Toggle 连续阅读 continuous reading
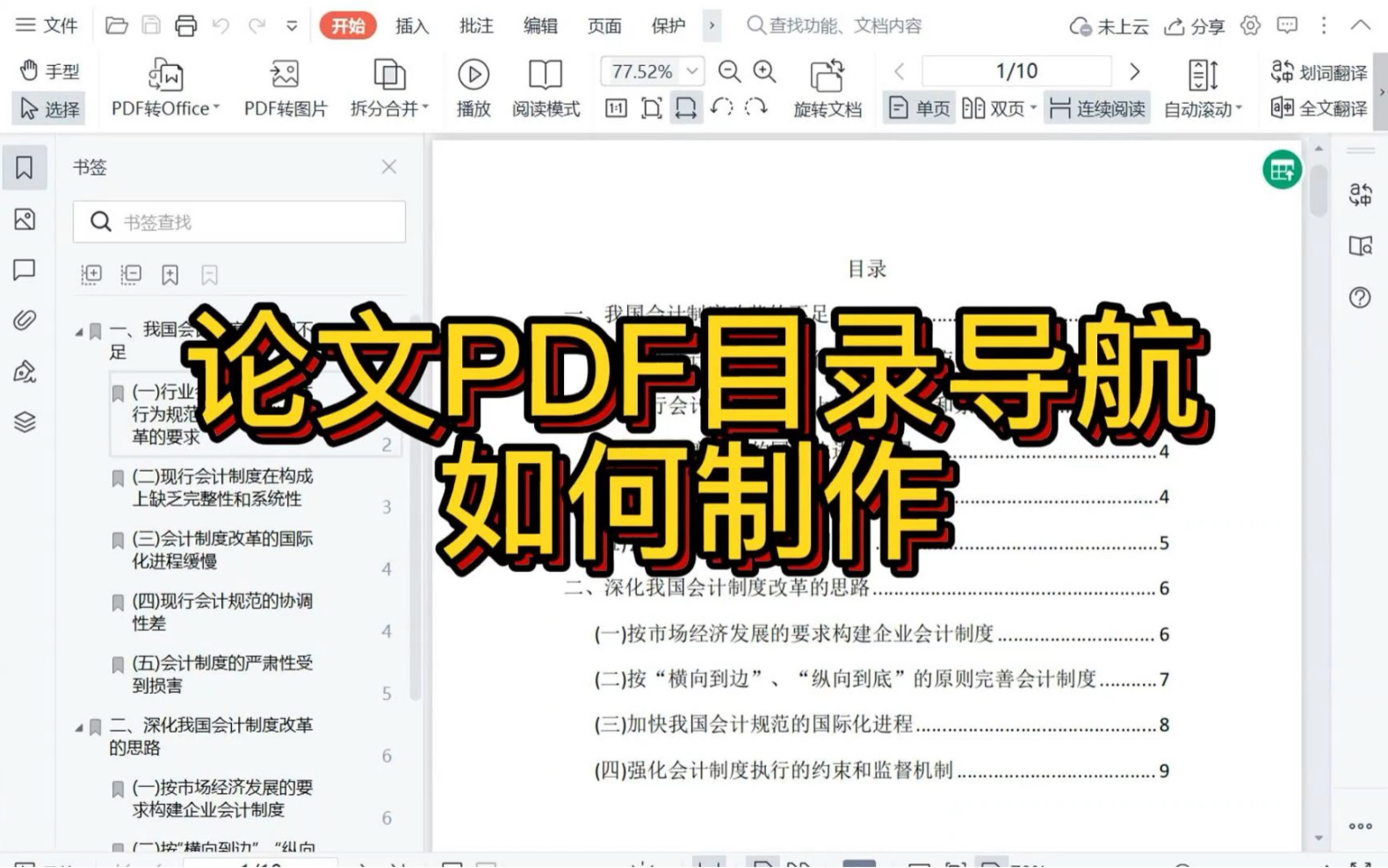 click(1097, 108)
